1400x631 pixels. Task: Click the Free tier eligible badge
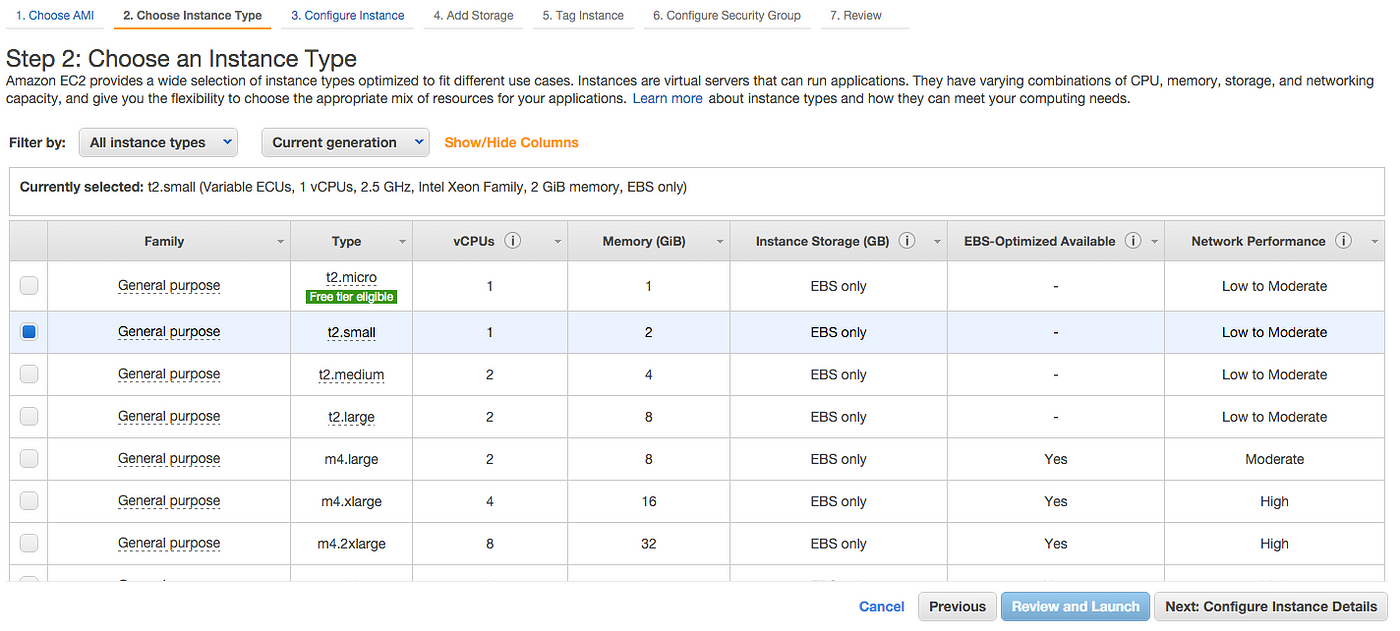tap(351, 297)
